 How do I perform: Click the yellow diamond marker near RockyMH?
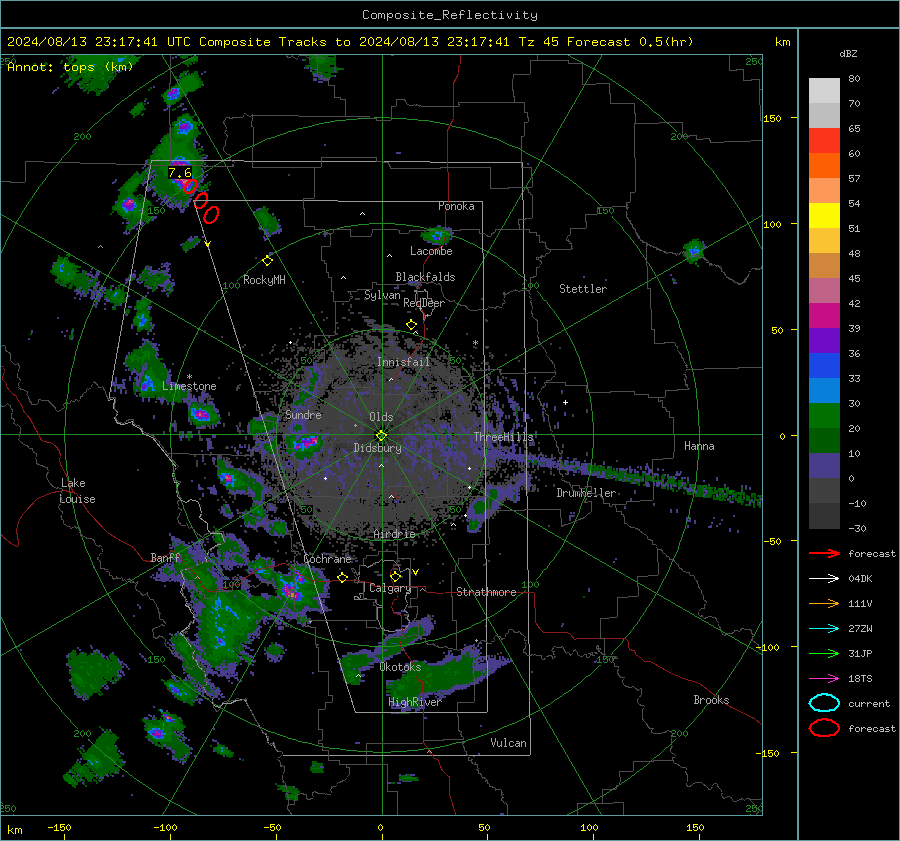coord(267,261)
